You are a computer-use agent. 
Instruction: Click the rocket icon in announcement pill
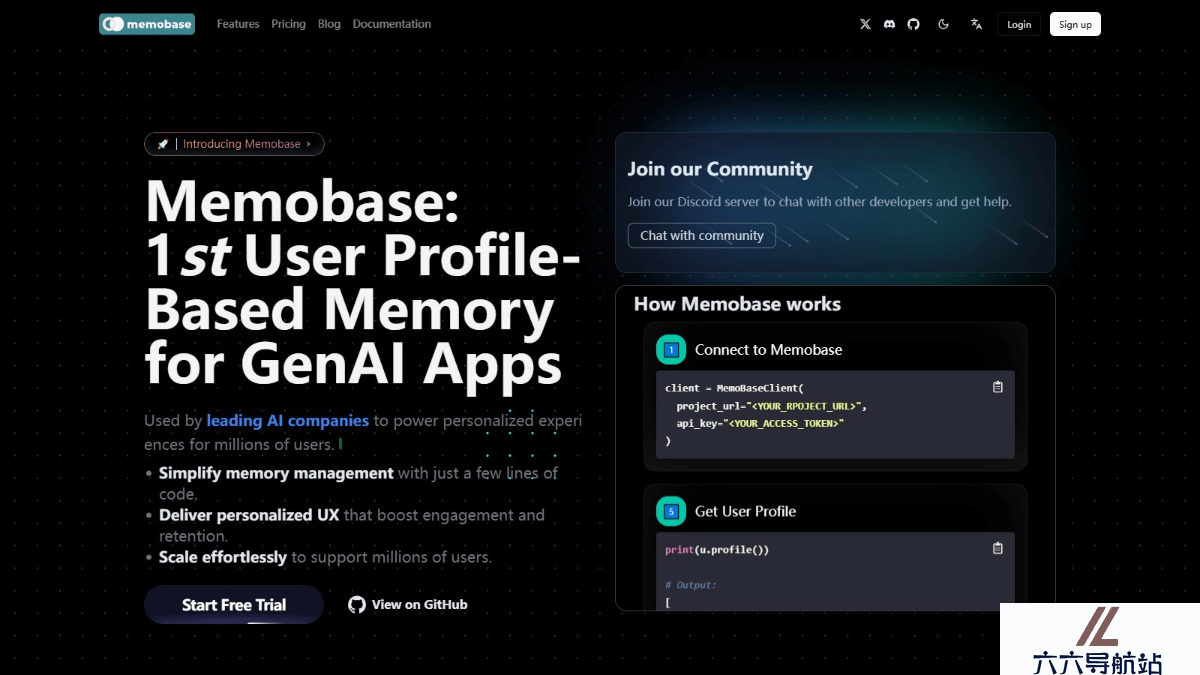(163, 144)
